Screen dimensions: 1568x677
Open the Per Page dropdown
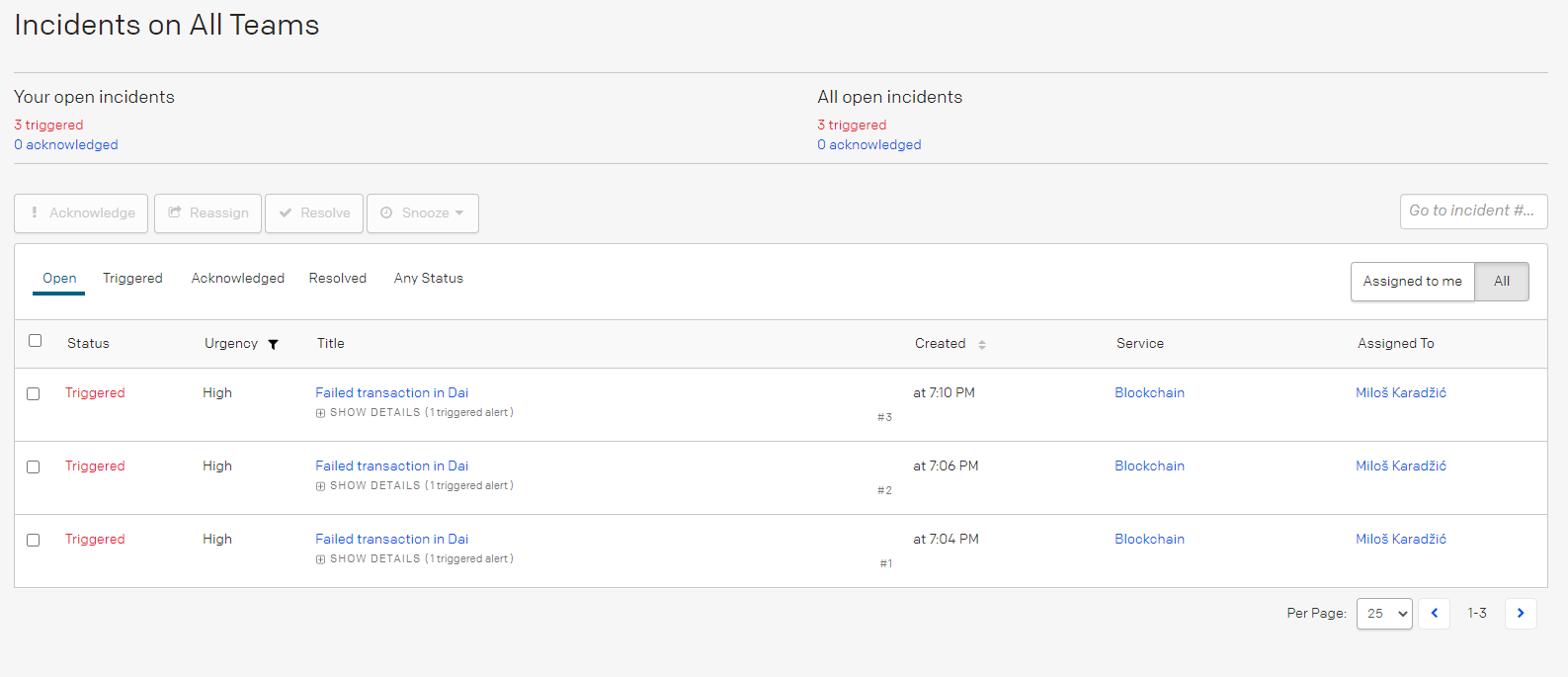pyautogui.click(x=1384, y=614)
